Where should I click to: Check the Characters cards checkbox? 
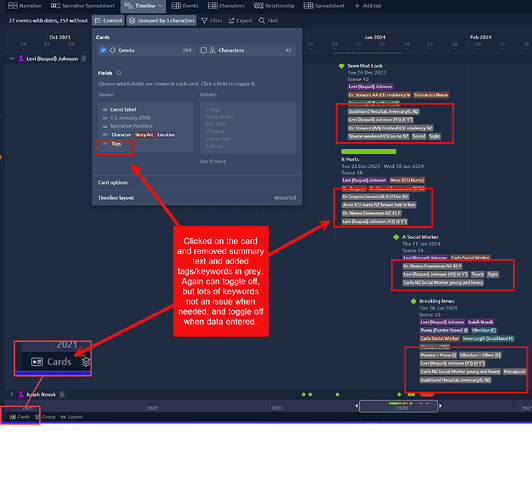204,50
